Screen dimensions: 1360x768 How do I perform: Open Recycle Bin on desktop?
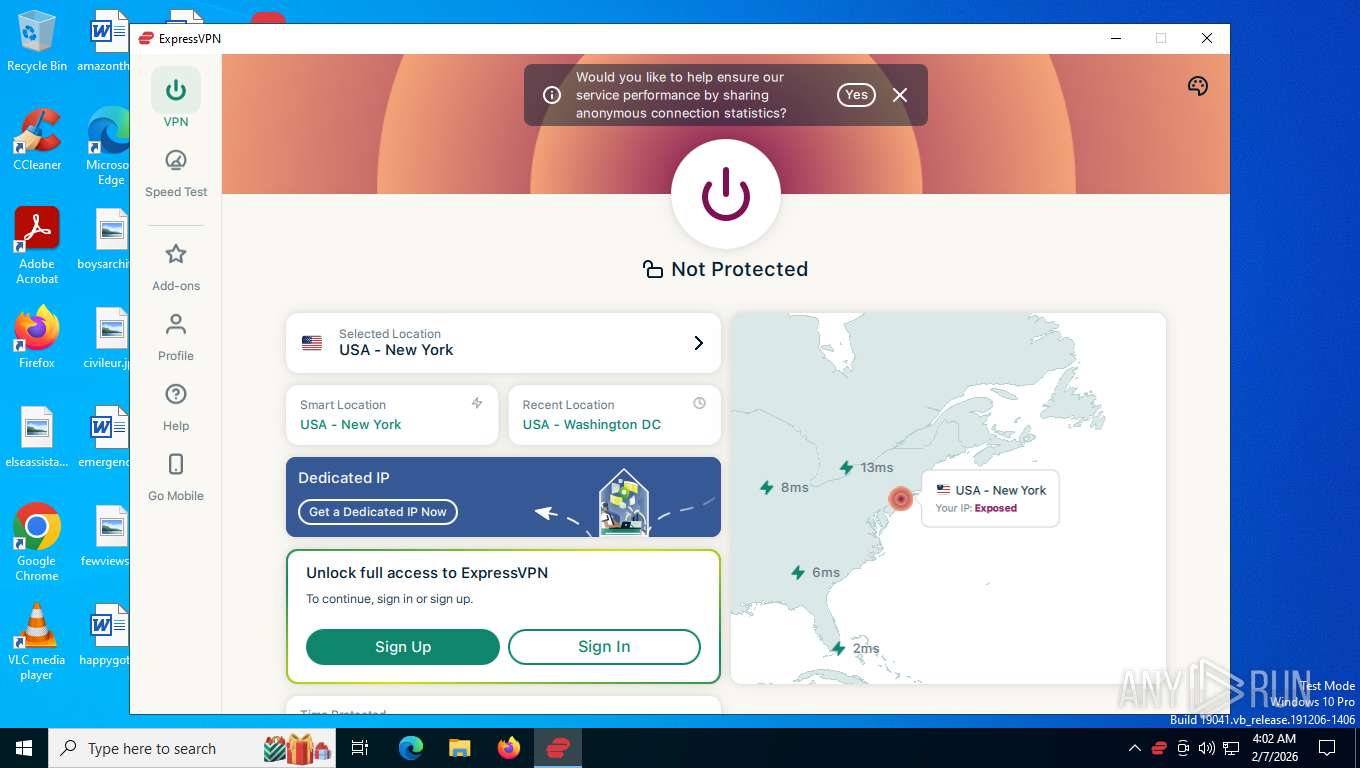point(37,42)
